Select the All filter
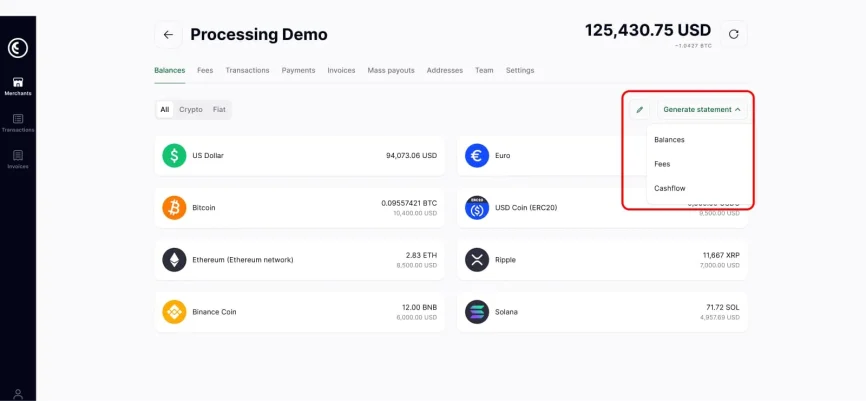 [x=165, y=109]
